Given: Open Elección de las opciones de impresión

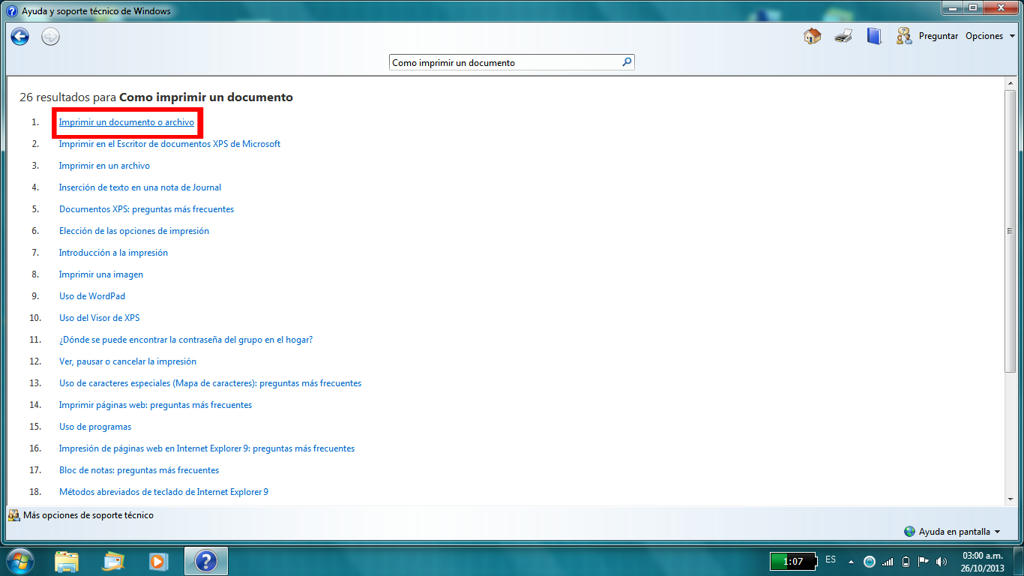Looking at the screenshot, I should 134,231.
